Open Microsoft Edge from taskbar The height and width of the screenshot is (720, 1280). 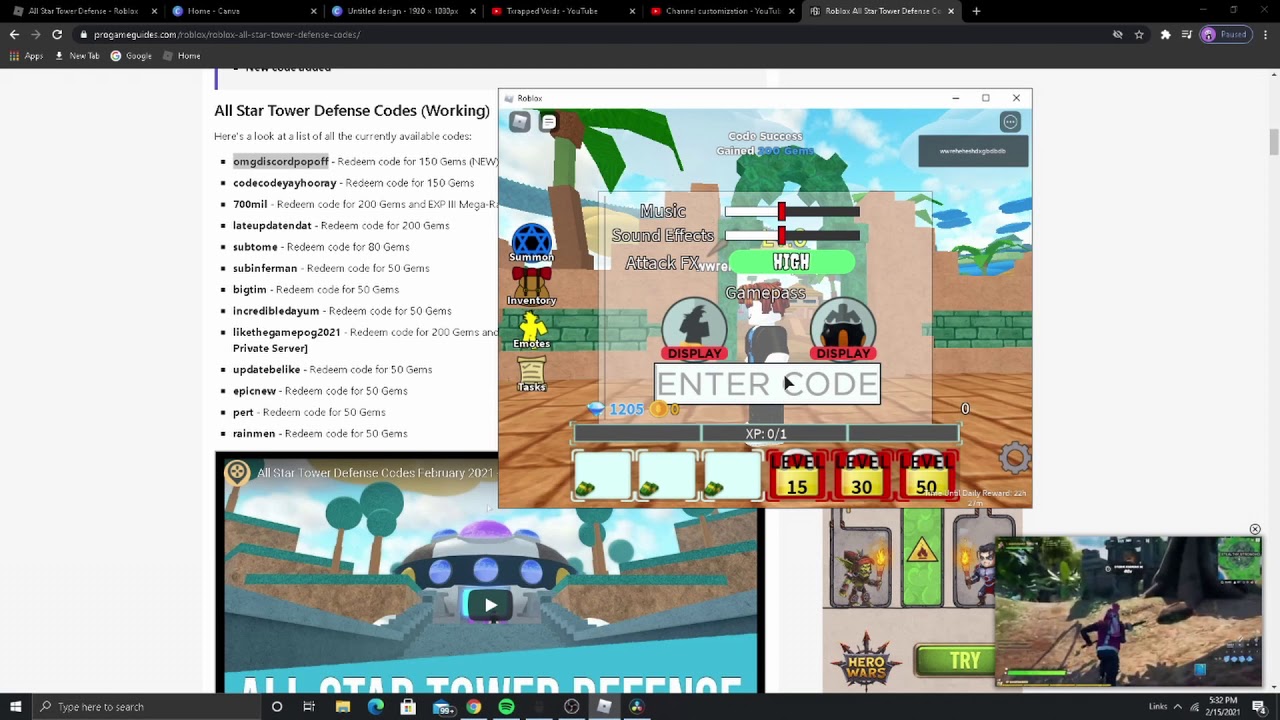coord(375,707)
